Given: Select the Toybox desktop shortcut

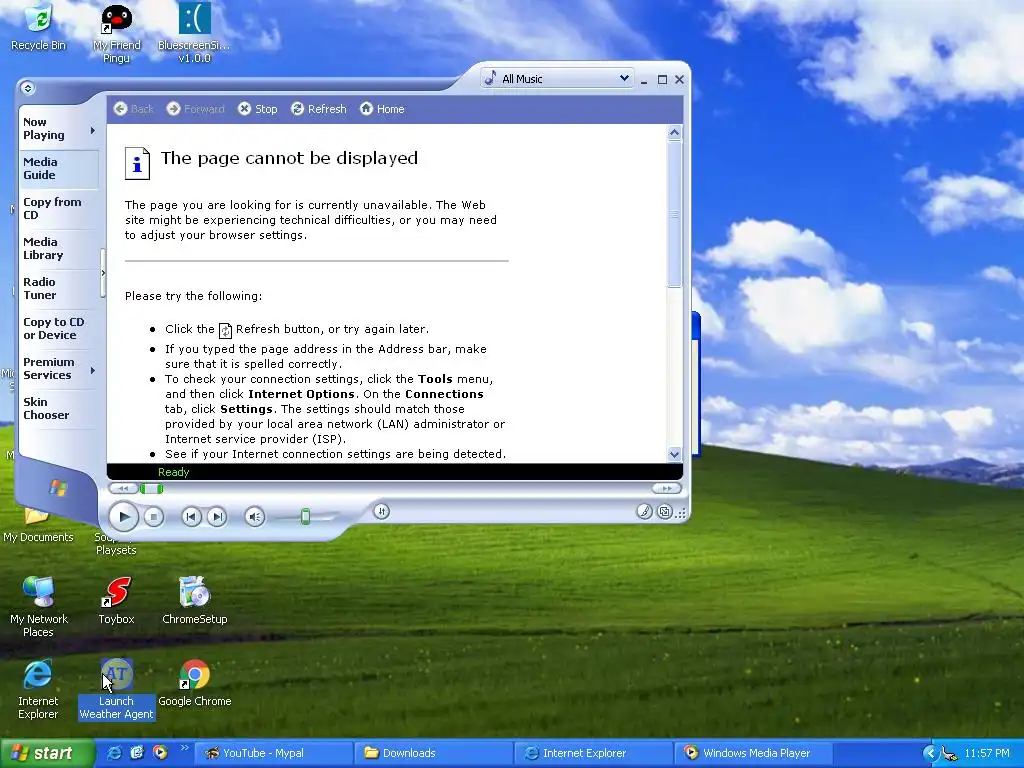Looking at the screenshot, I should 116,601.
